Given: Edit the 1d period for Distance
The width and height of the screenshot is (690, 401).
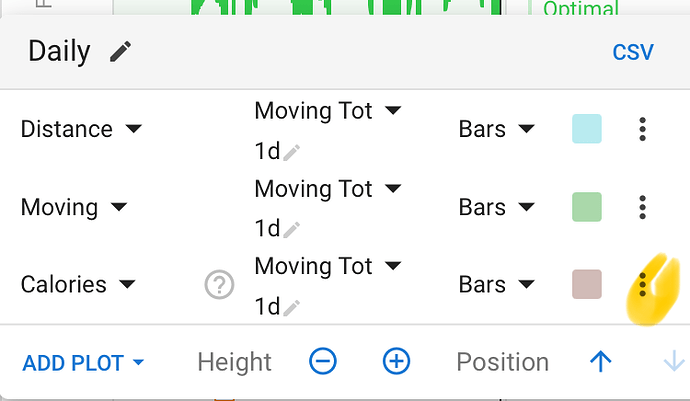Looking at the screenshot, I should tap(291, 152).
